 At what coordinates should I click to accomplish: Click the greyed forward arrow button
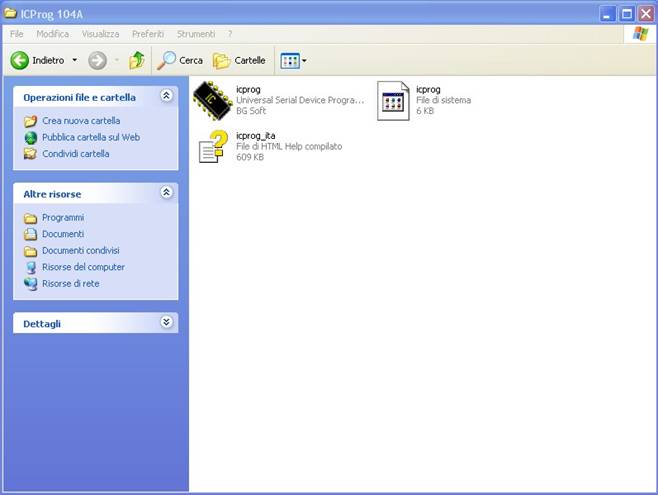(97, 61)
